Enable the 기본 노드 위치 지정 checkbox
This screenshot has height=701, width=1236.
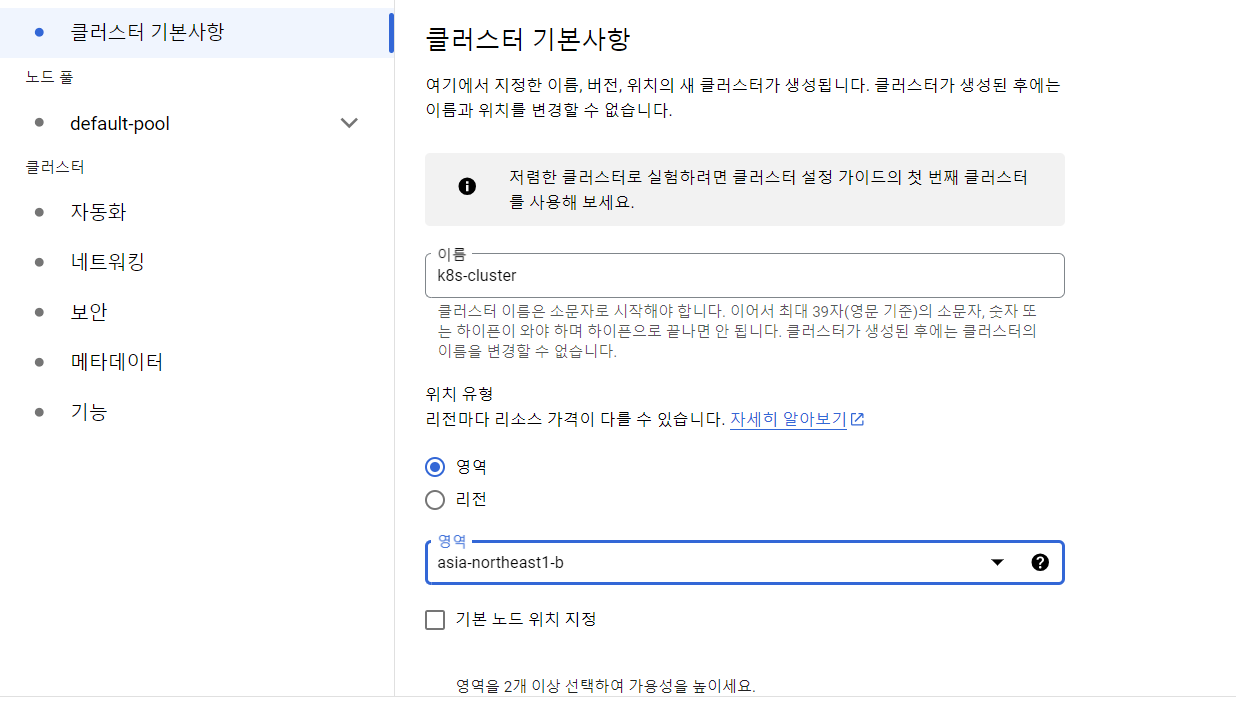coord(435,620)
